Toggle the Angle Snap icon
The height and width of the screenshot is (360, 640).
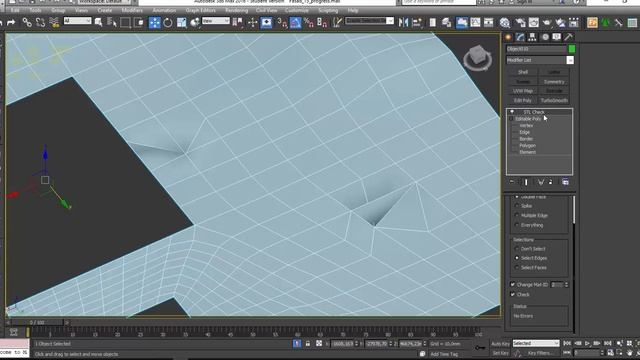296,23
